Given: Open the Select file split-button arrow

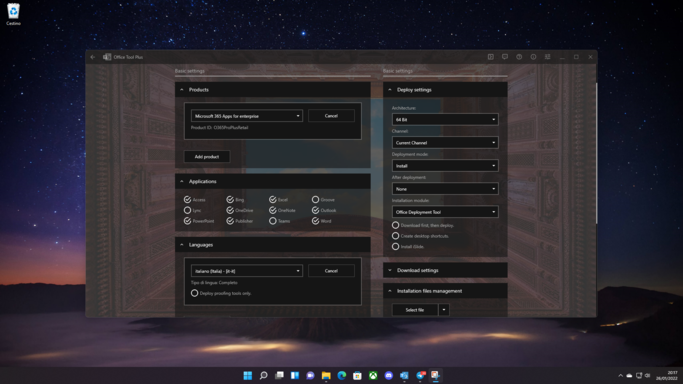Looking at the screenshot, I should 444,310.
